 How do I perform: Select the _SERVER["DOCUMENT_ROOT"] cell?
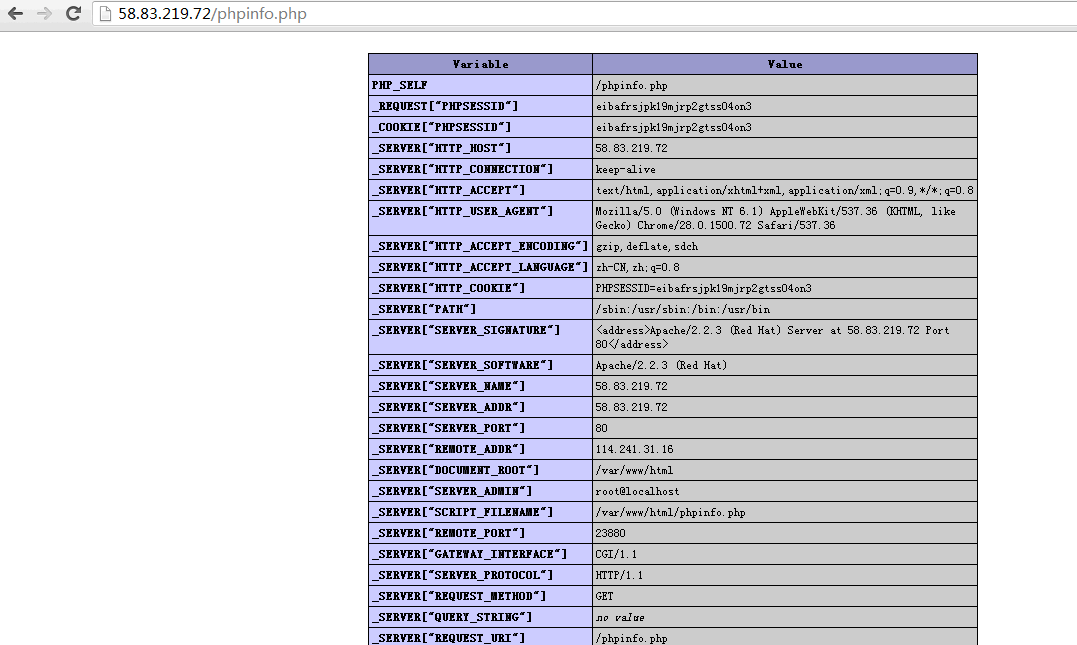tap(480, 471)
